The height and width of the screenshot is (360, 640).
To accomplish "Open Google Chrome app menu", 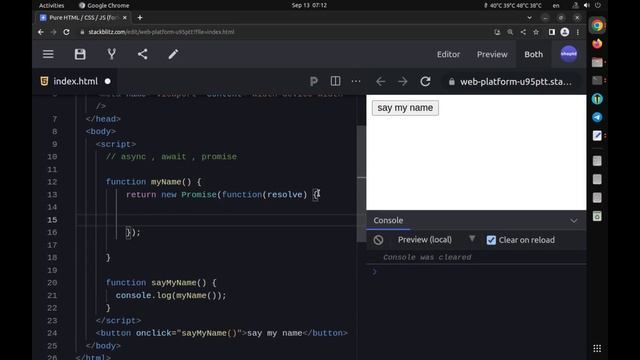I will 104,5.
